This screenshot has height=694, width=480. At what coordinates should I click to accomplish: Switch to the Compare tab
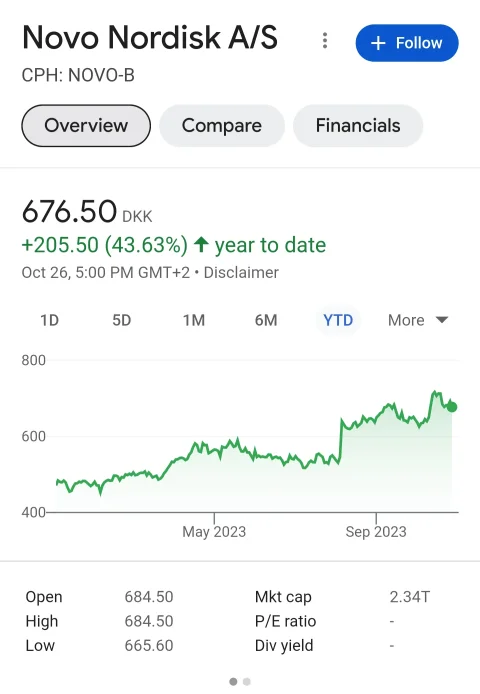point(222,126)
